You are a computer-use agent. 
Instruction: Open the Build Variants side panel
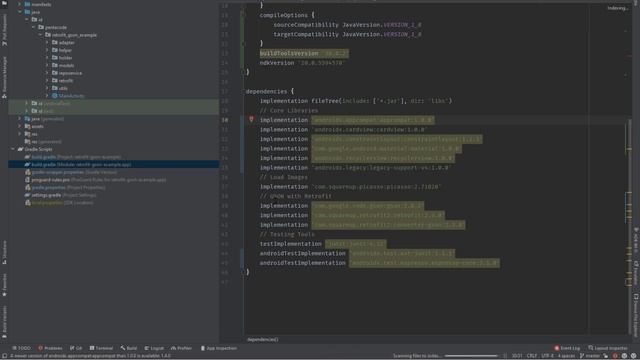4,322
